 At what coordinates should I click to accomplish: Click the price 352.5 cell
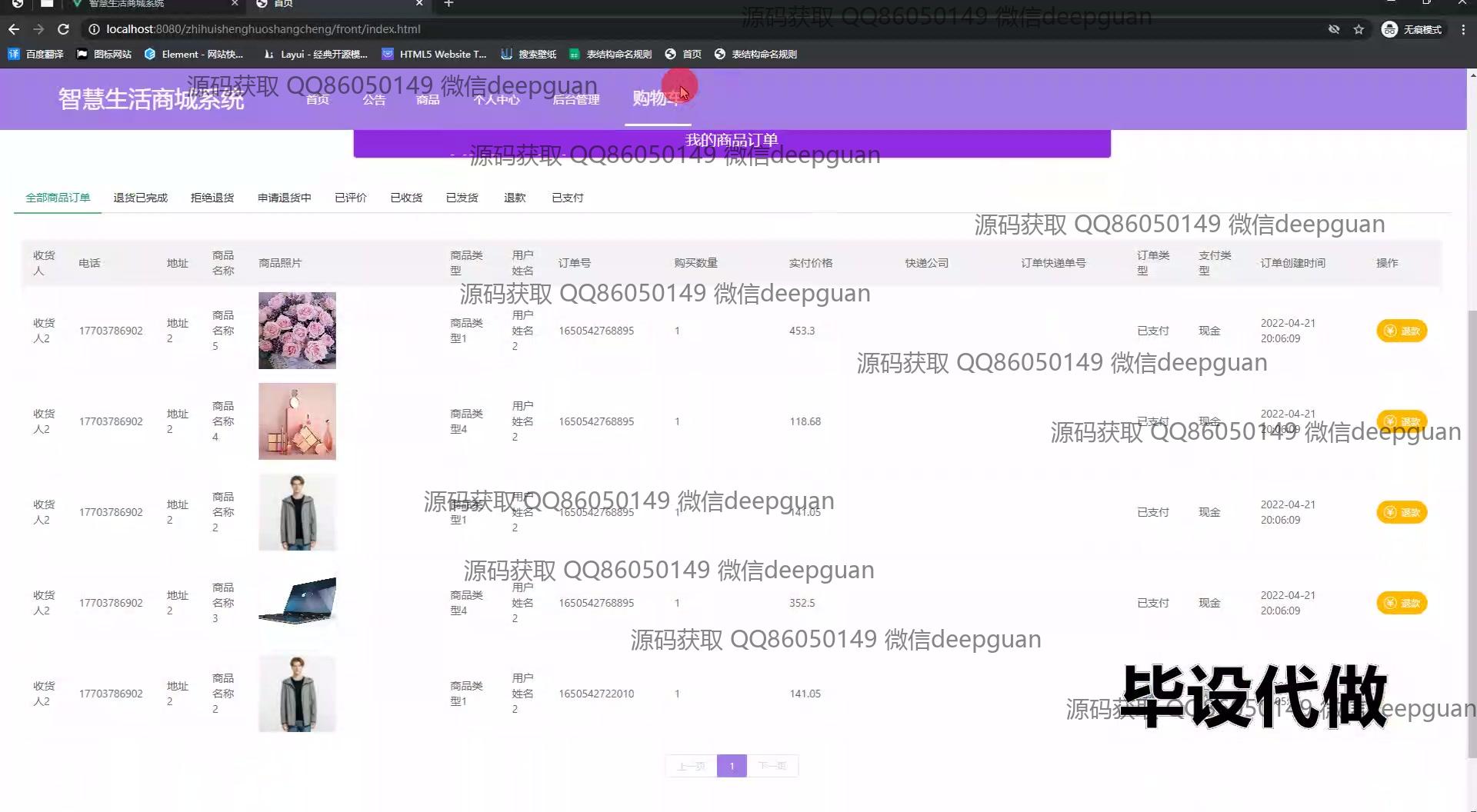(x=802, y=603)
